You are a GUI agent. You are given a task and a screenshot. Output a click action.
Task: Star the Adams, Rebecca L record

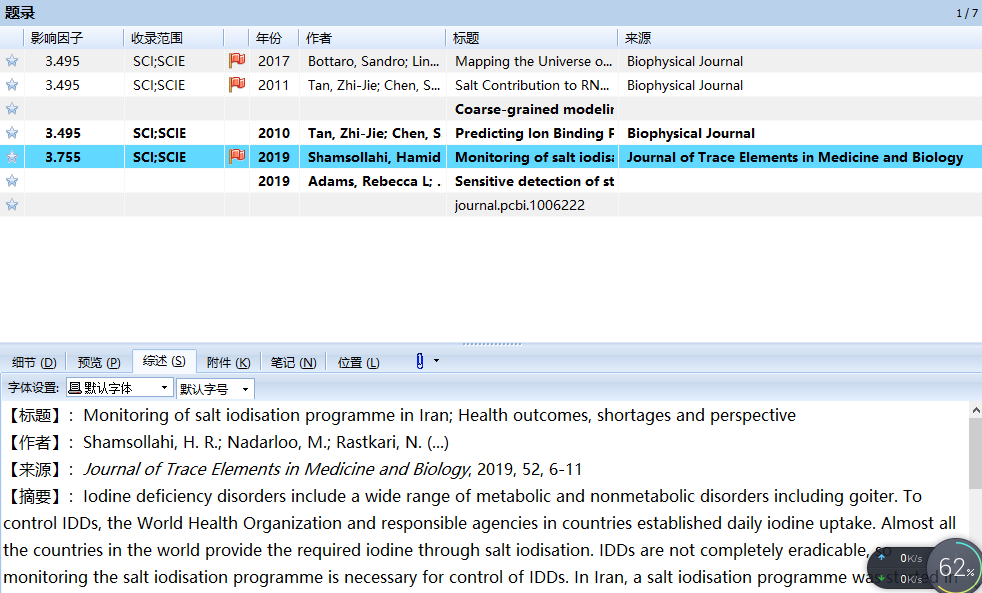(x=12, y=181)
